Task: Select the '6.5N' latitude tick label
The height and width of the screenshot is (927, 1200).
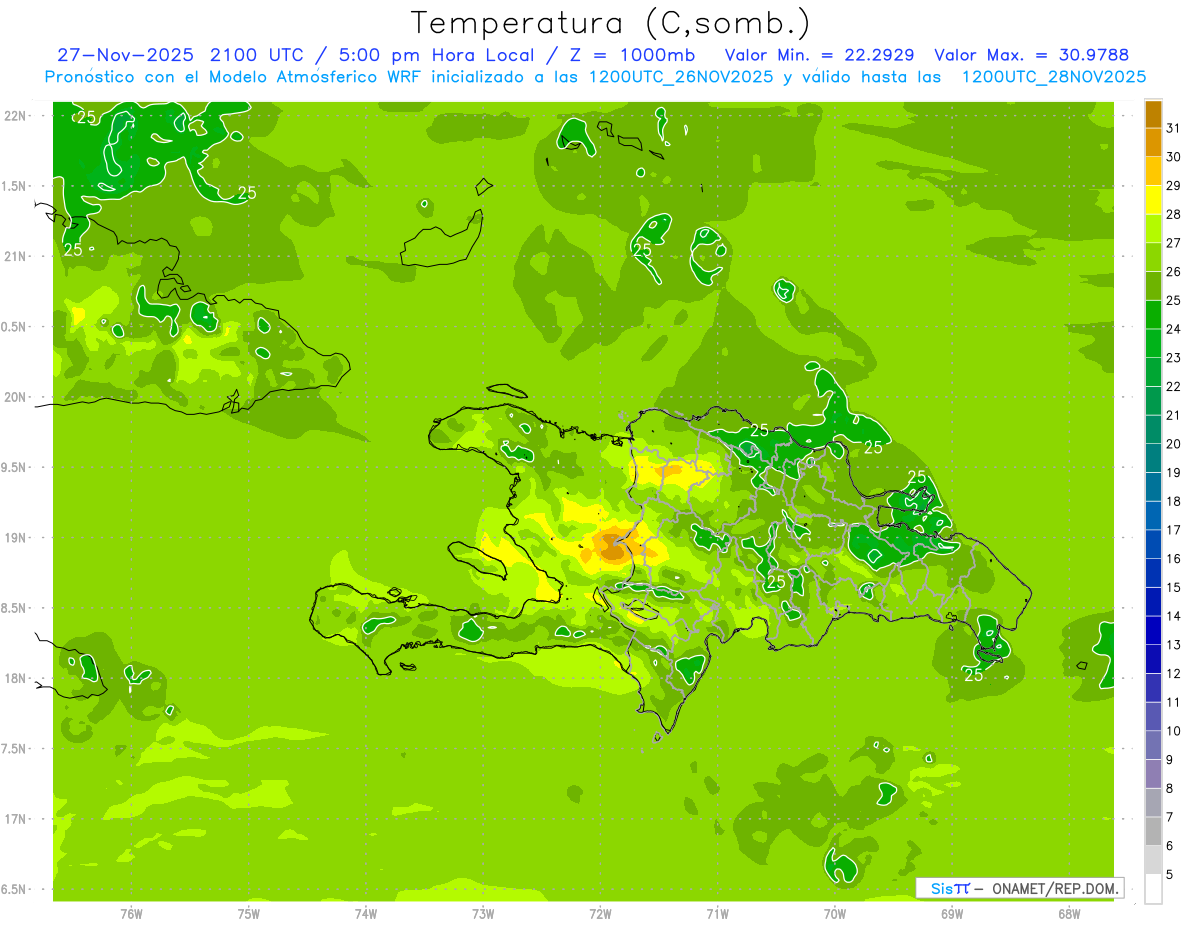Action: [x=14, y=890]
